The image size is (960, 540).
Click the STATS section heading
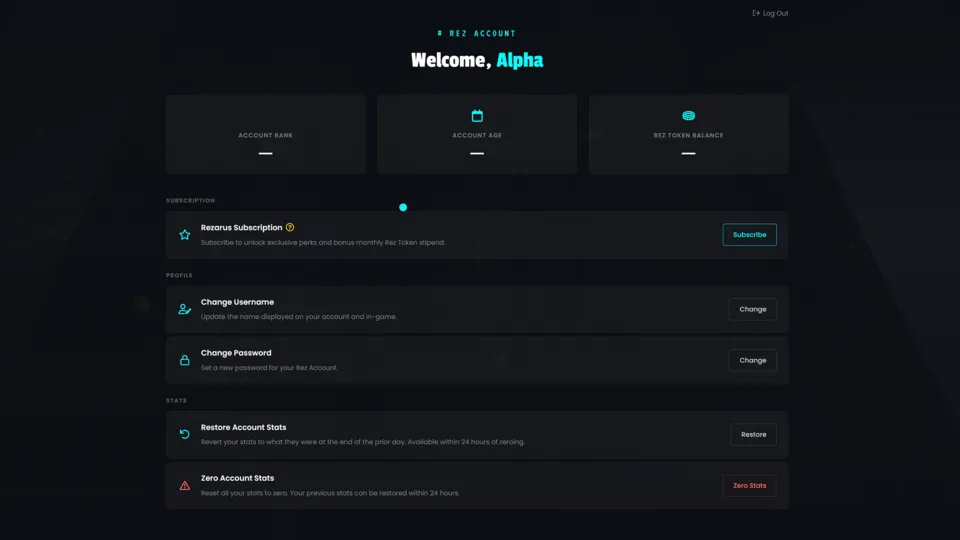[176, 400]
